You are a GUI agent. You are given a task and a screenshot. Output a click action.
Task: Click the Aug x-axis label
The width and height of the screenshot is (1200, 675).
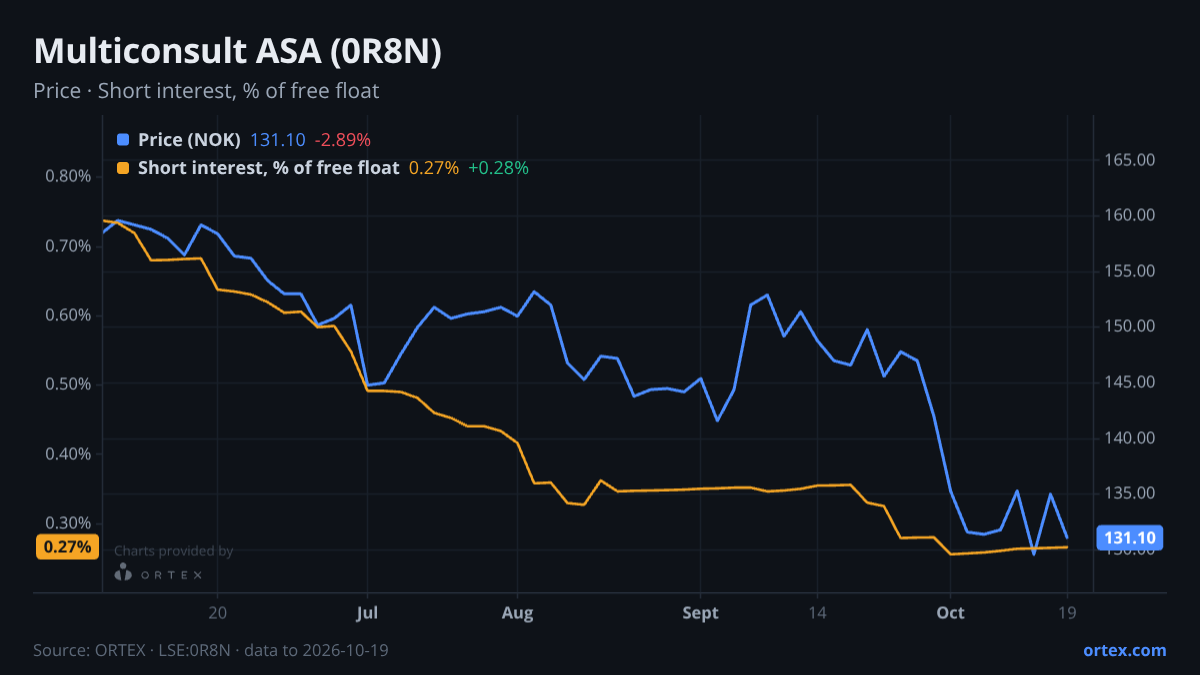coord(517,613)
